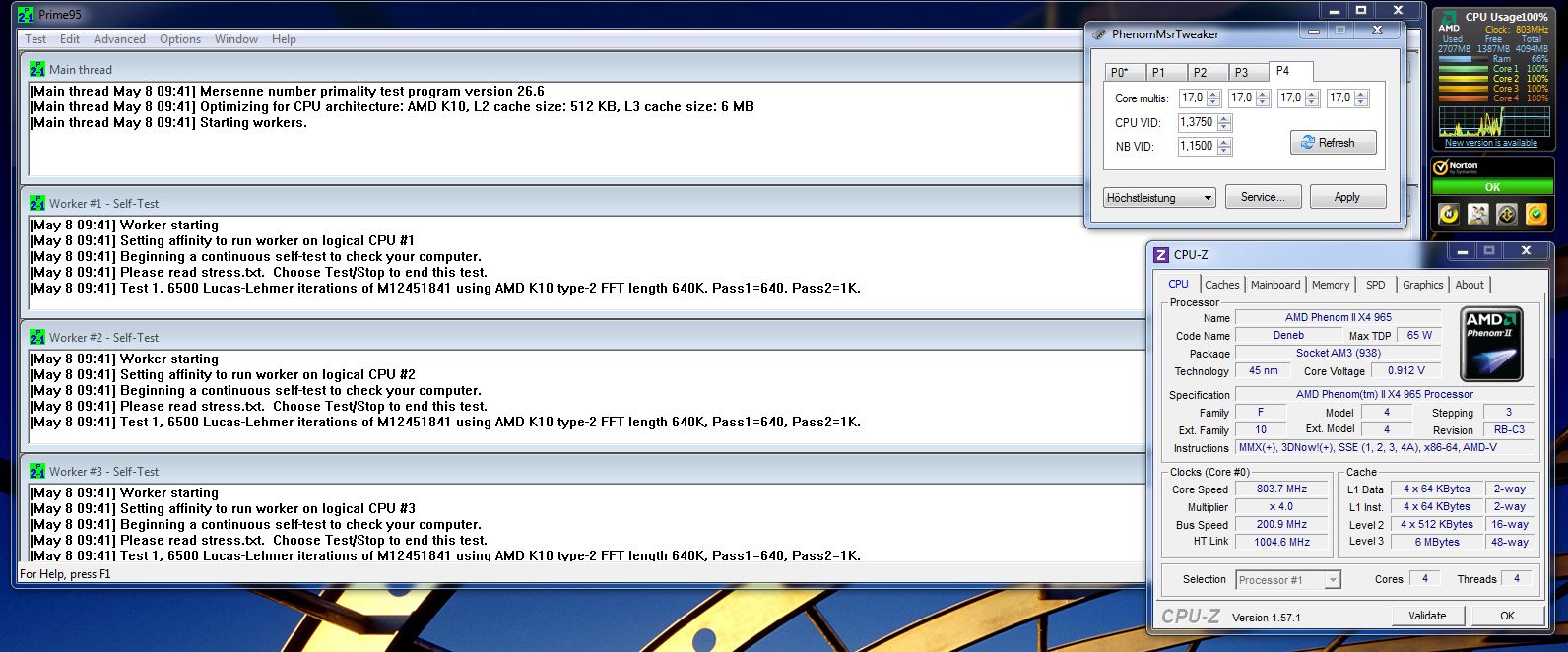Open the Graphics tab in CPU-Z
1568x652 pixels.
tap(1423, 285)
